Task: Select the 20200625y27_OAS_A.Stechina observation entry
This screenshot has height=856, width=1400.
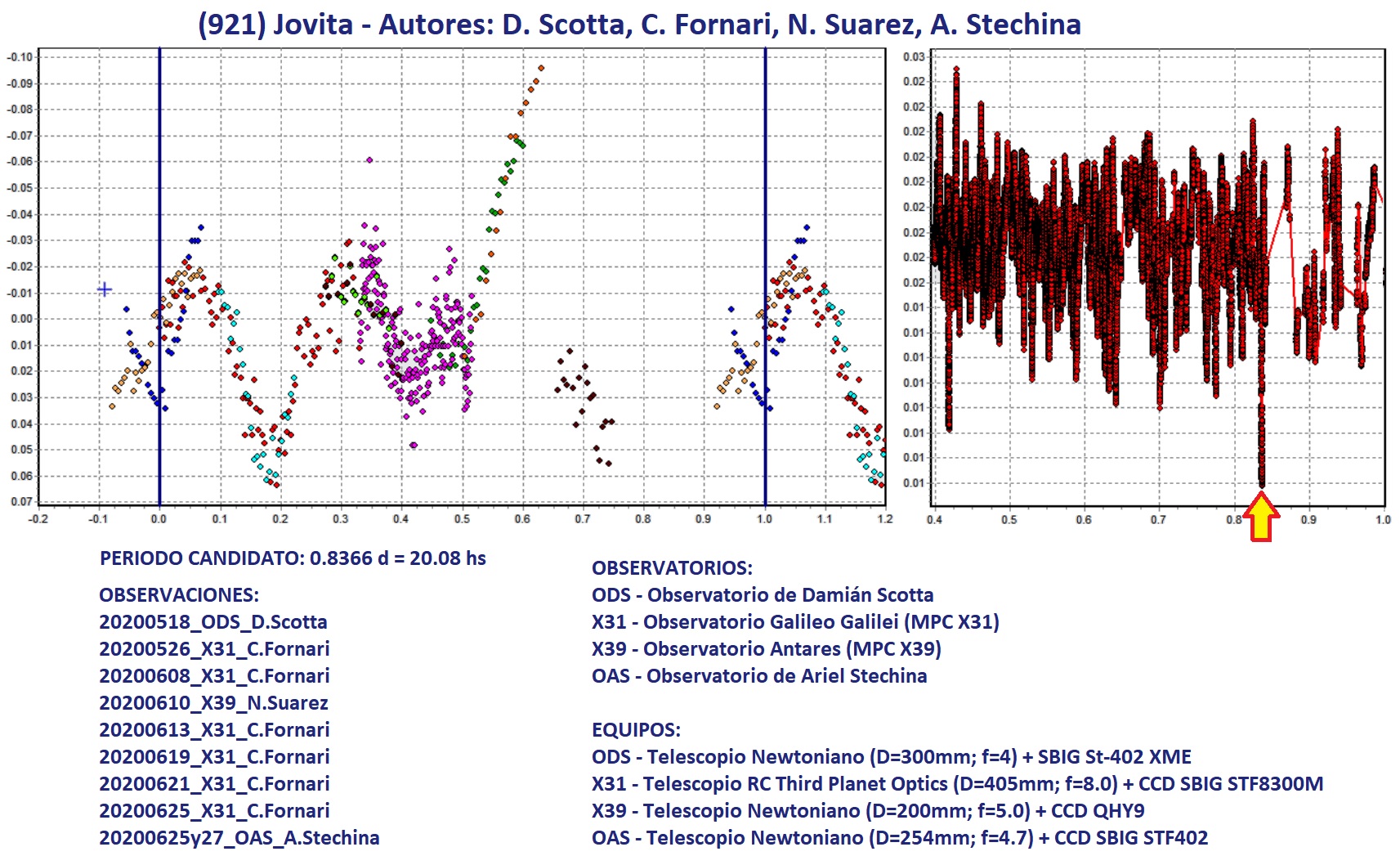Action: click(239, 838)
